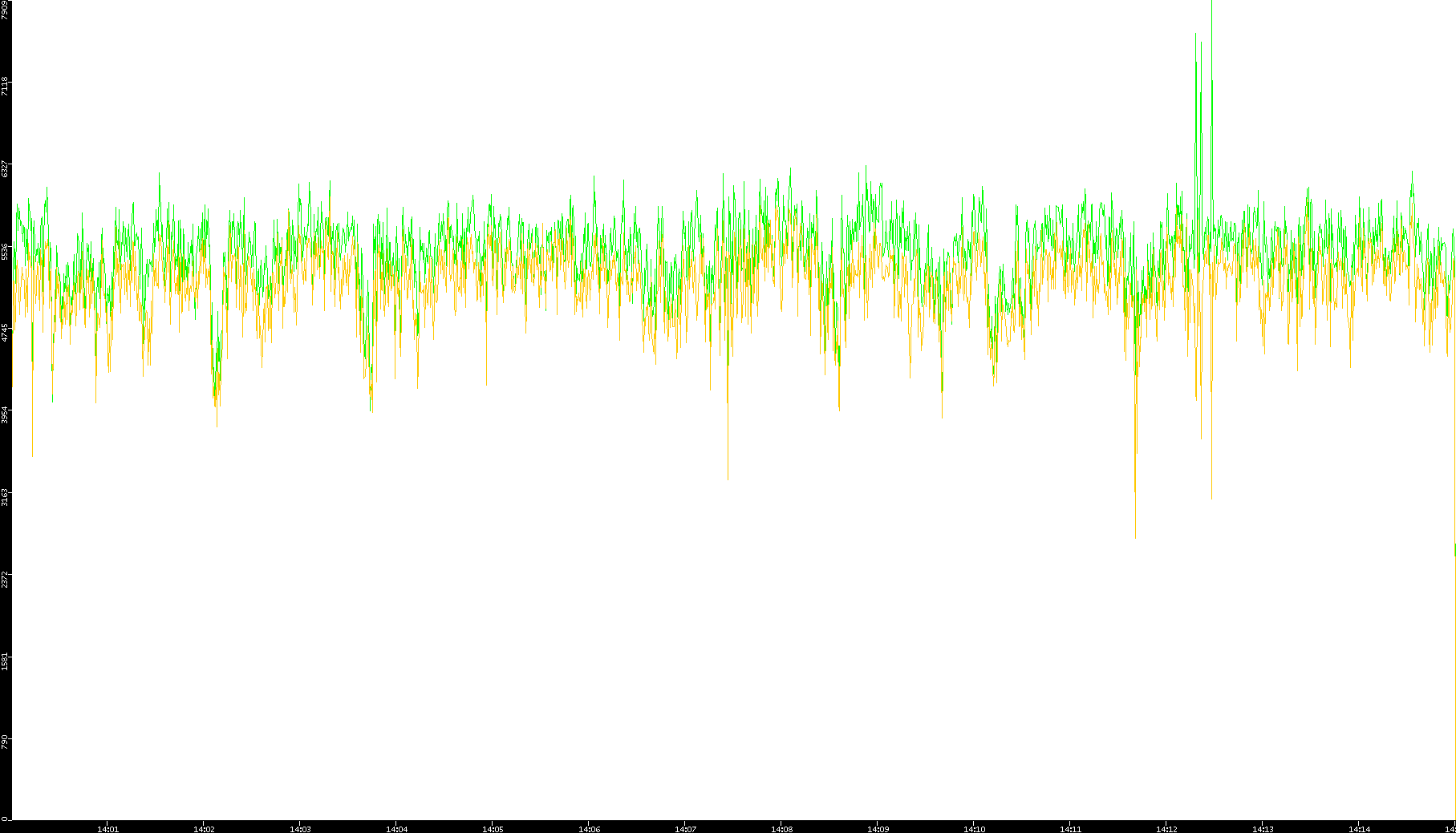
Task: Select the 14:13 time axis label
Action: (x=1263, y=828)
